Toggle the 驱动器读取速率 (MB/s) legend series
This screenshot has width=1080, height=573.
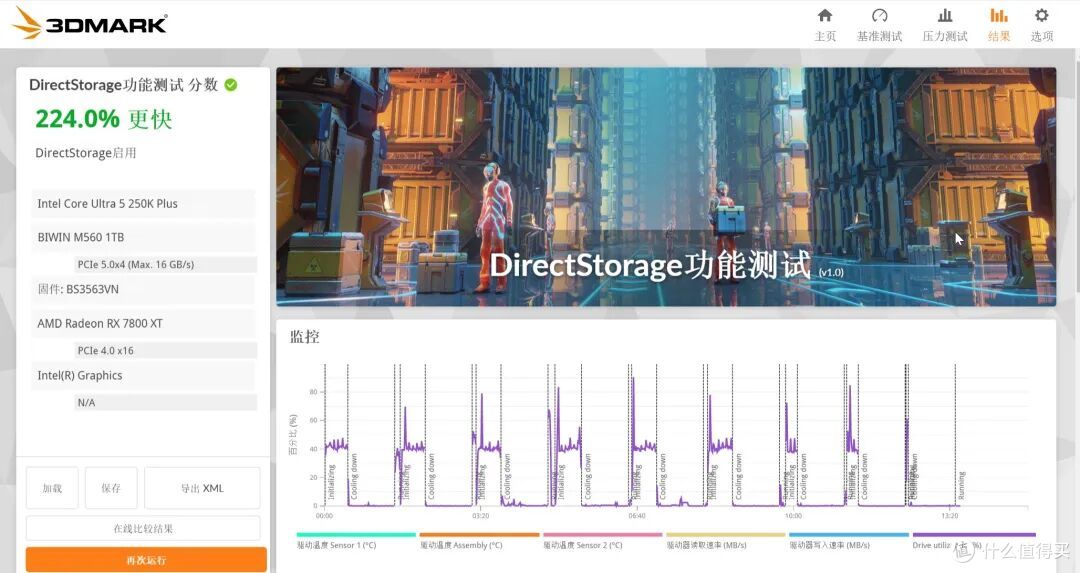[726, 541]
